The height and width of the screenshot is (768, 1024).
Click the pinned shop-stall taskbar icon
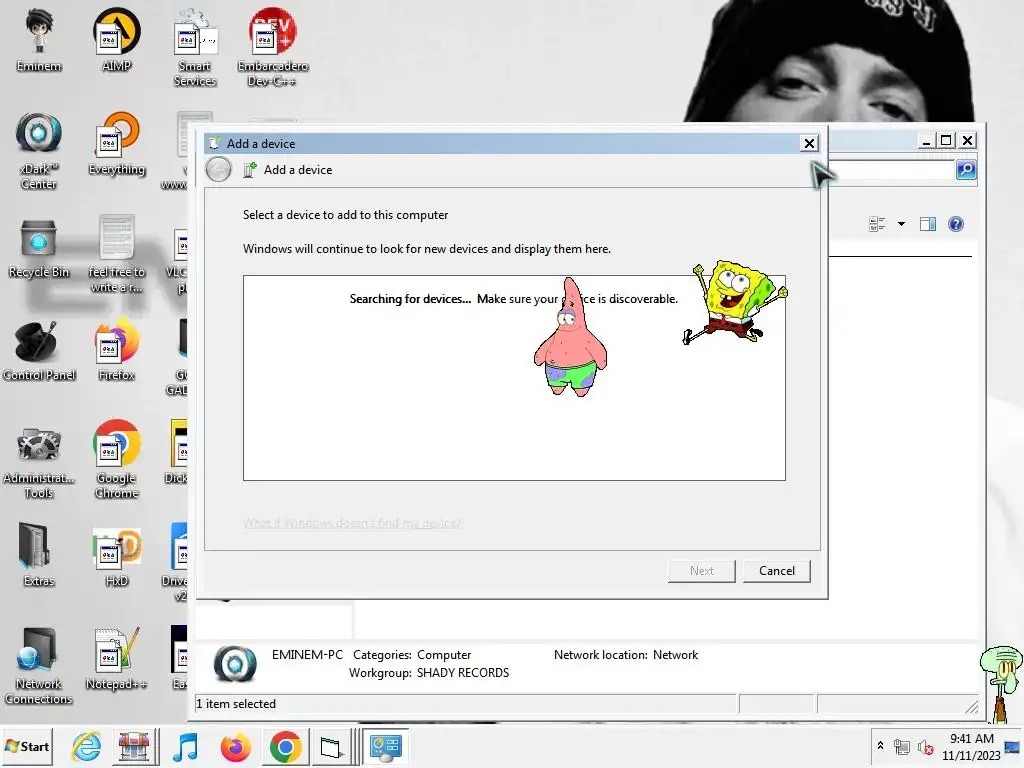click(x=133, y=746)
